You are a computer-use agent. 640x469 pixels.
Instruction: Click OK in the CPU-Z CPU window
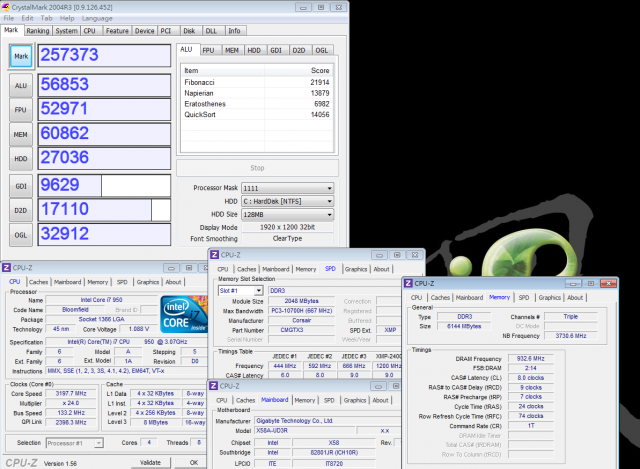pos(193,462)
